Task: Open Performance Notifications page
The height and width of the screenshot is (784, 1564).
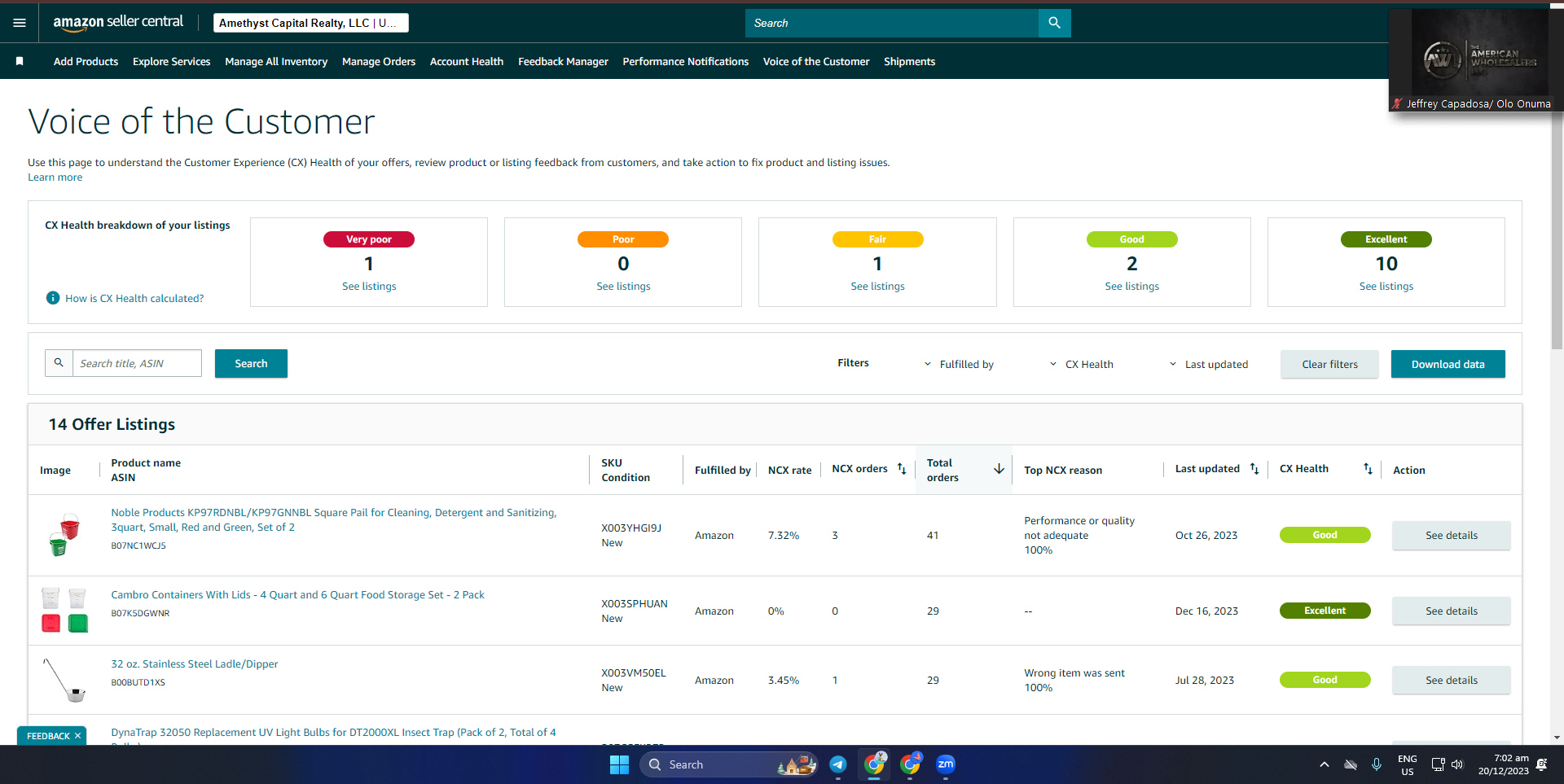Action: tap(685, 61)
